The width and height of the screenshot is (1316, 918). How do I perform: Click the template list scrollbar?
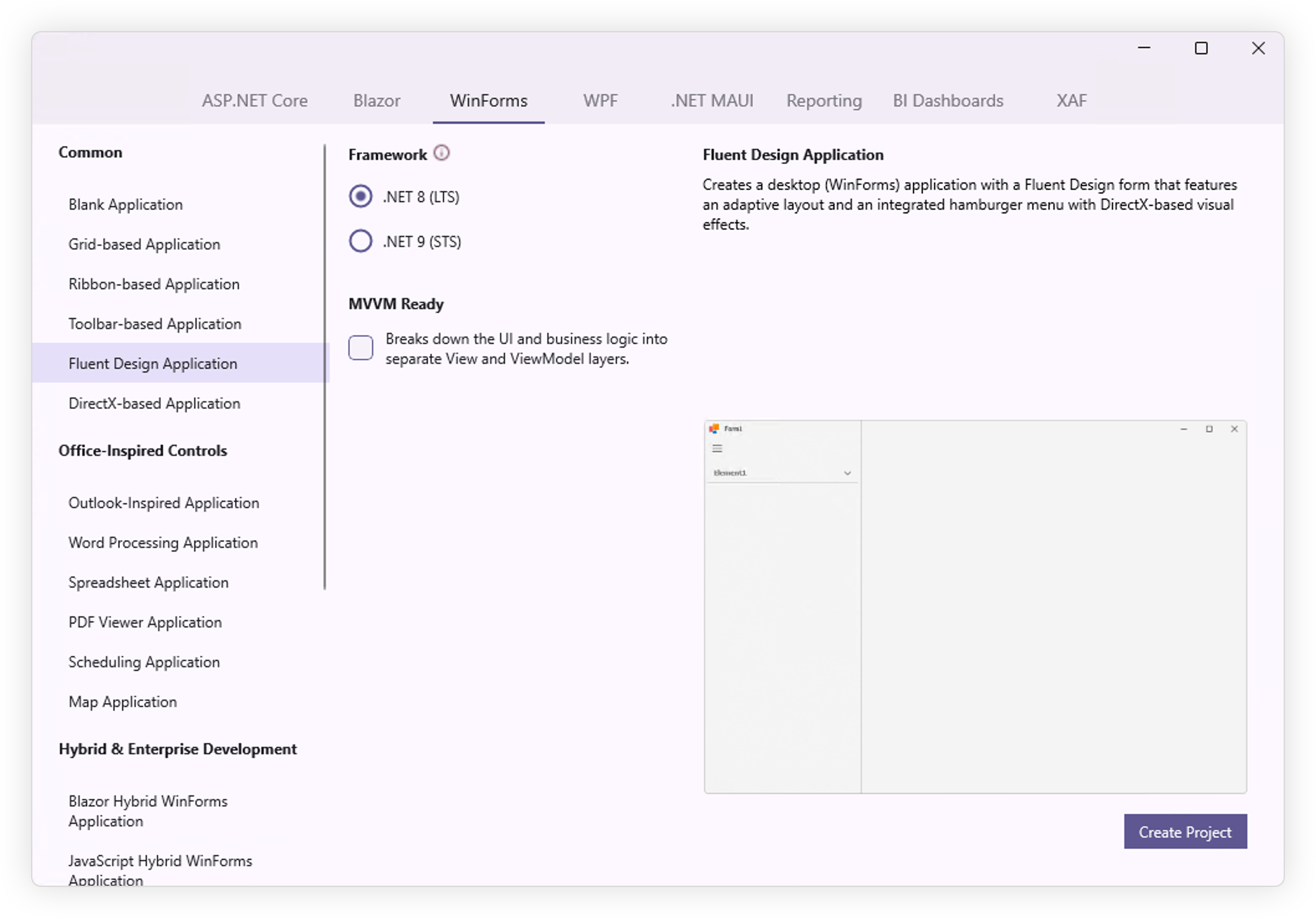point(325,367)
